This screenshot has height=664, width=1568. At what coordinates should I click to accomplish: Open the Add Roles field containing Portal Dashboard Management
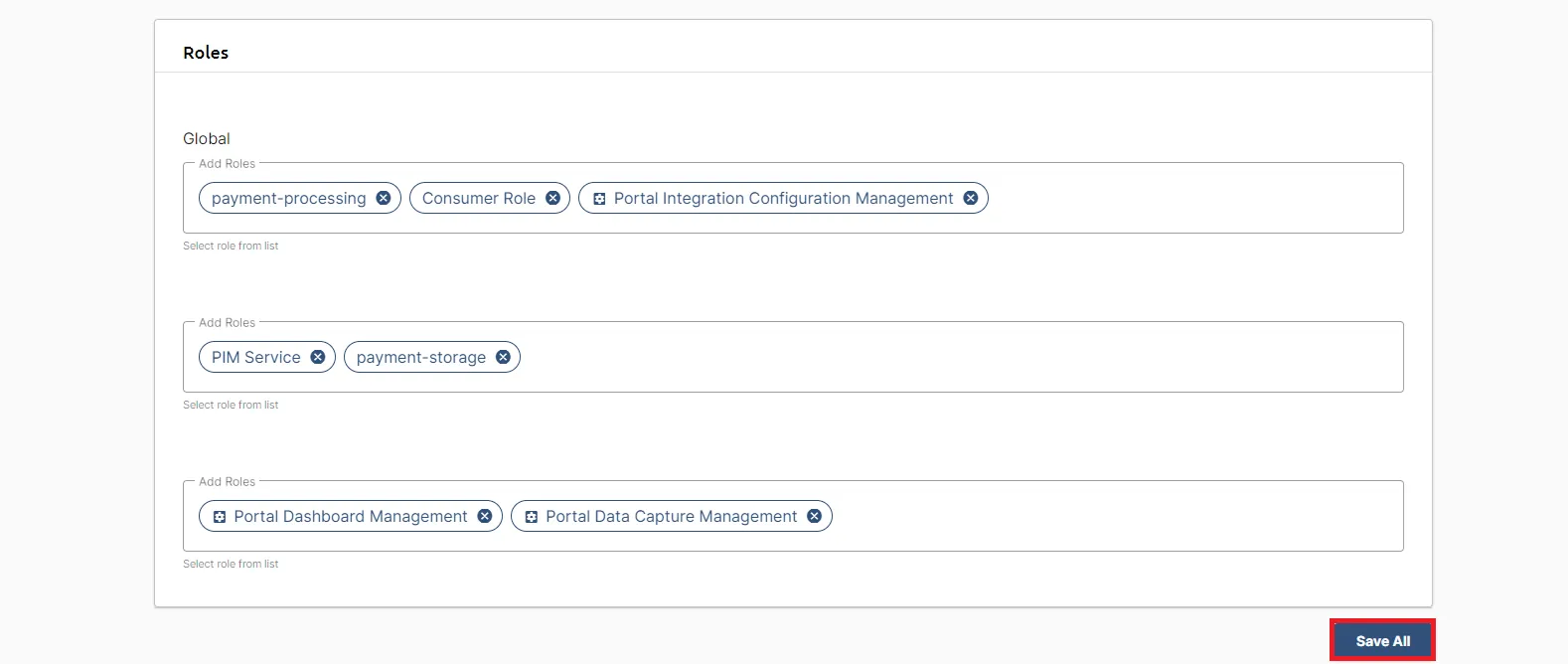(793, 516)
